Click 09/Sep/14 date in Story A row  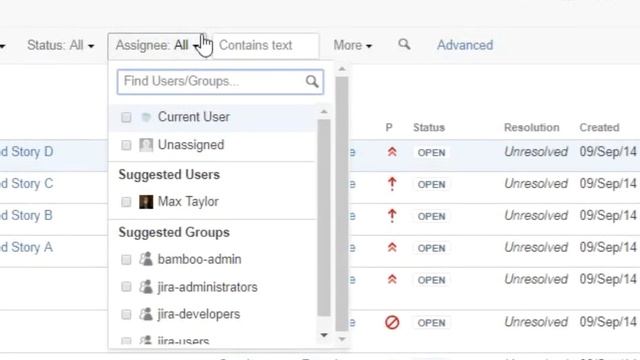click(608, 247)
